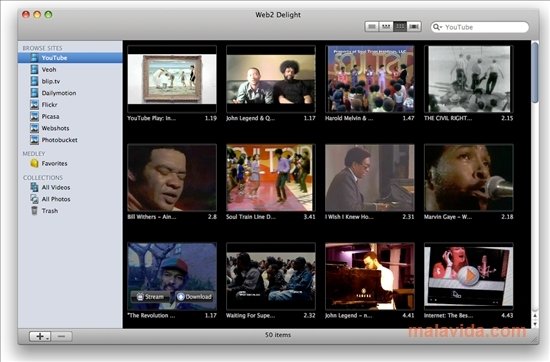Open the Soul Train Line D... thumbnail

point(271,177)
